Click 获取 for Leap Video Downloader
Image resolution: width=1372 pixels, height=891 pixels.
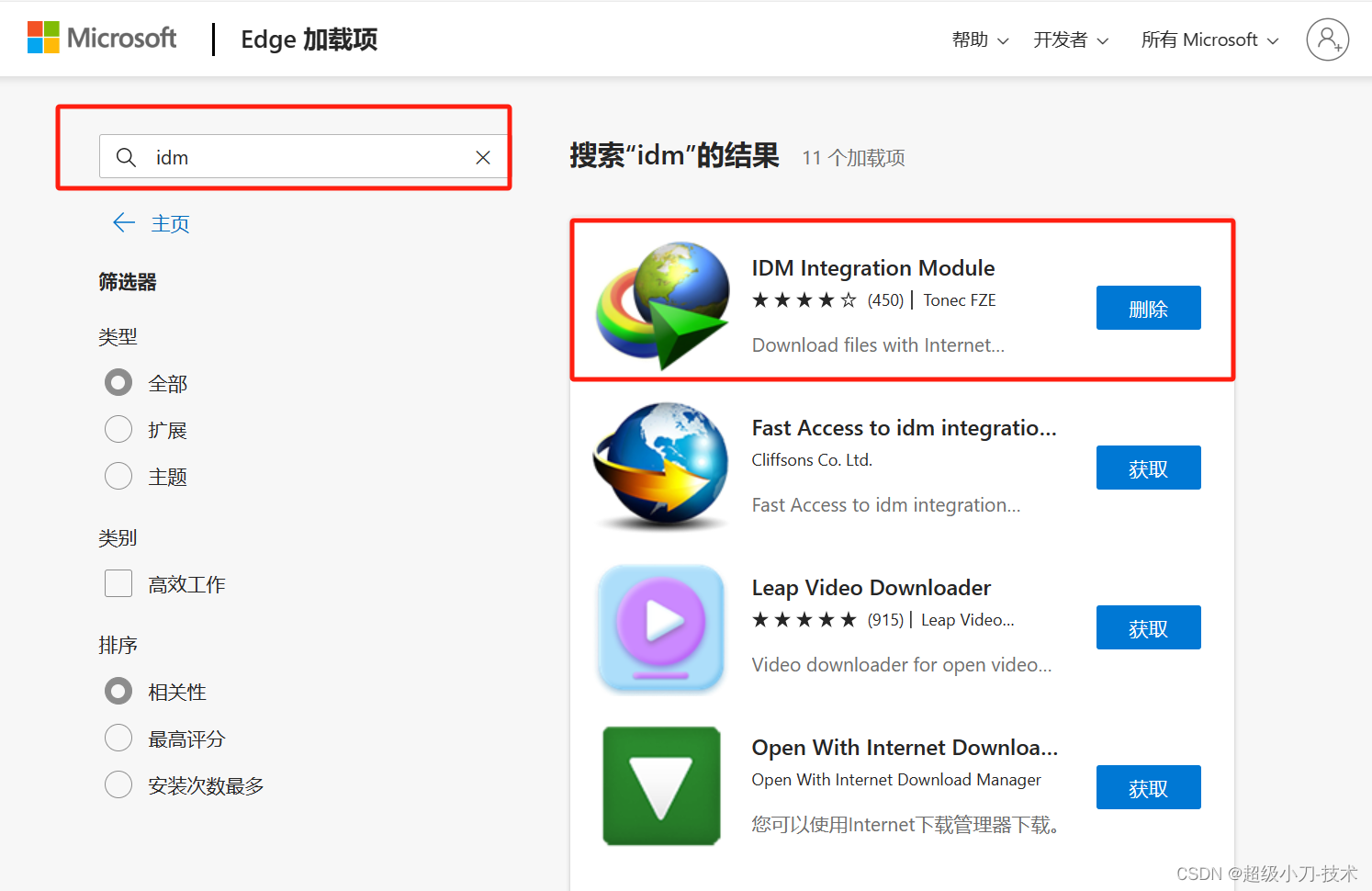[1148, 627]
